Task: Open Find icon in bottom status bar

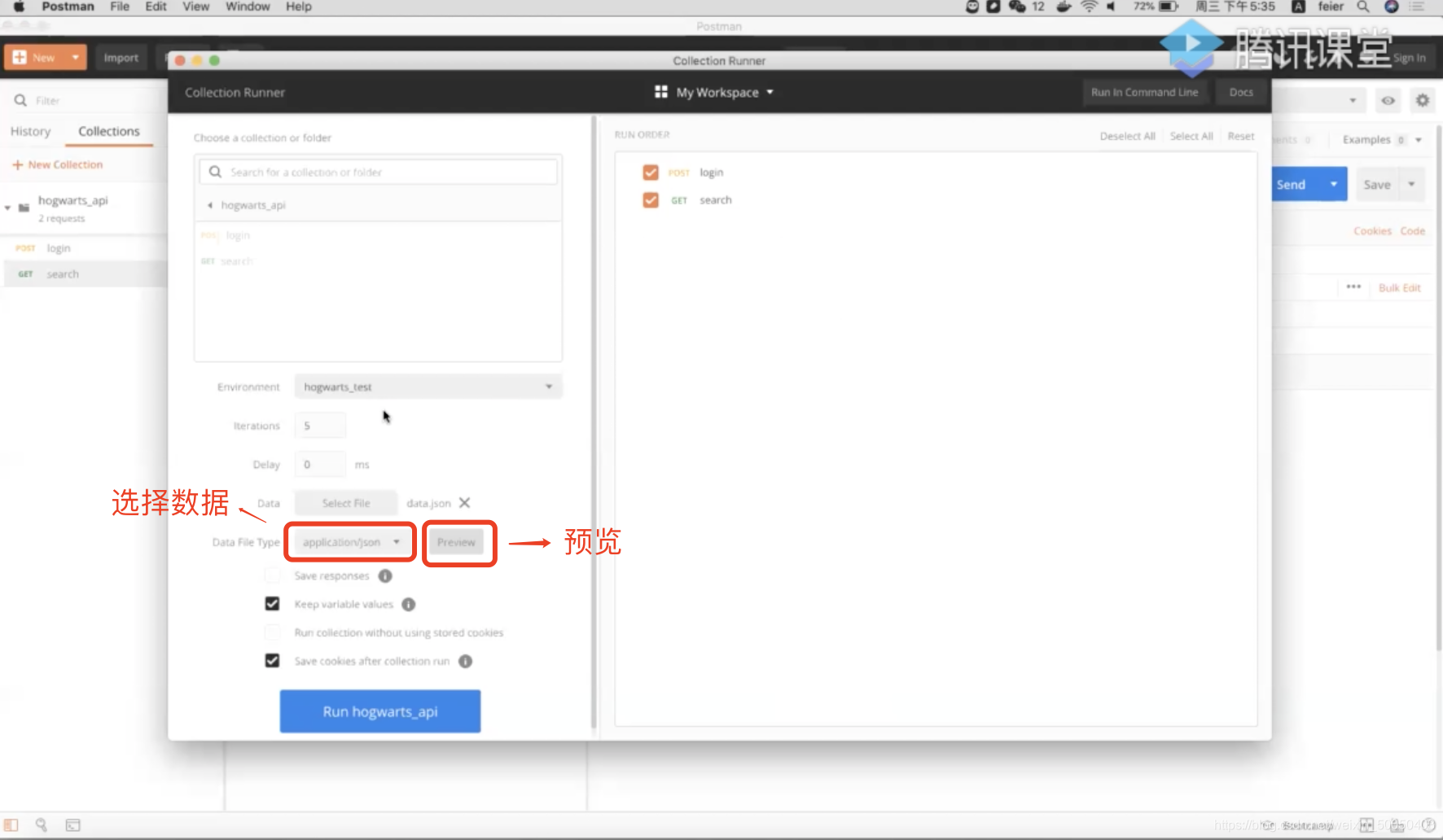Action: pos(42,825)
